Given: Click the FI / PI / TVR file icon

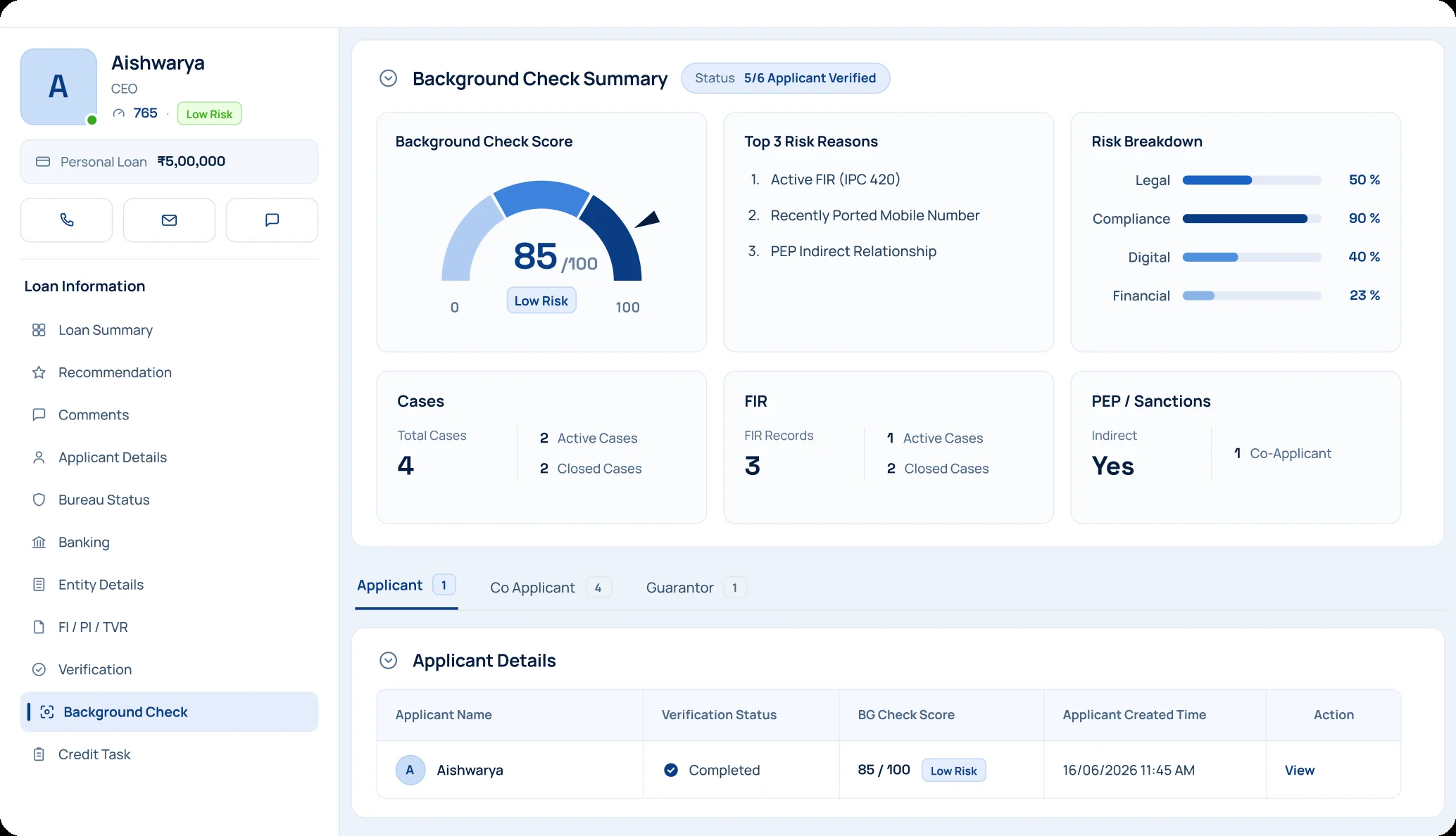Looking at the screenshot, I should [39, 627].
